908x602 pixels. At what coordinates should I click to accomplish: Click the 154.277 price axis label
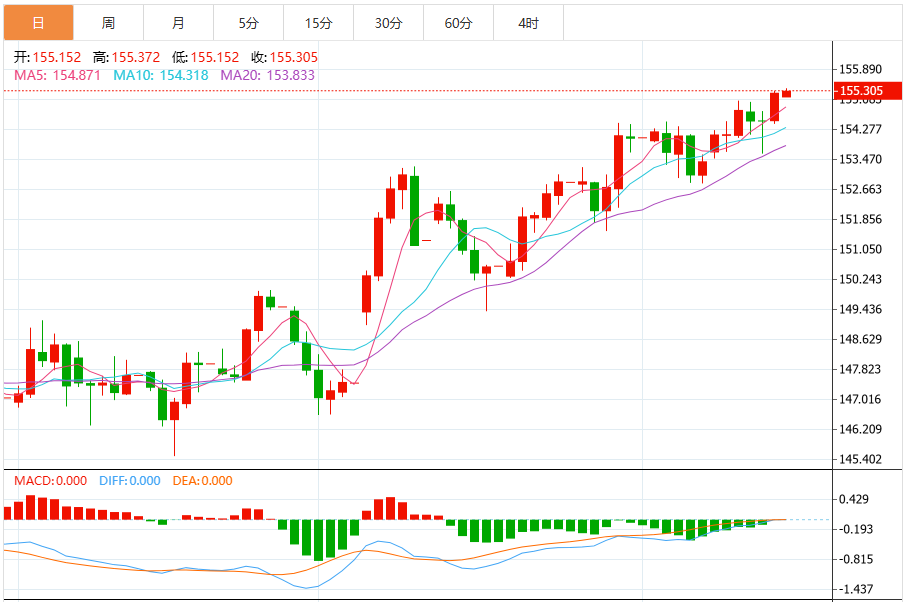point(861,129)
